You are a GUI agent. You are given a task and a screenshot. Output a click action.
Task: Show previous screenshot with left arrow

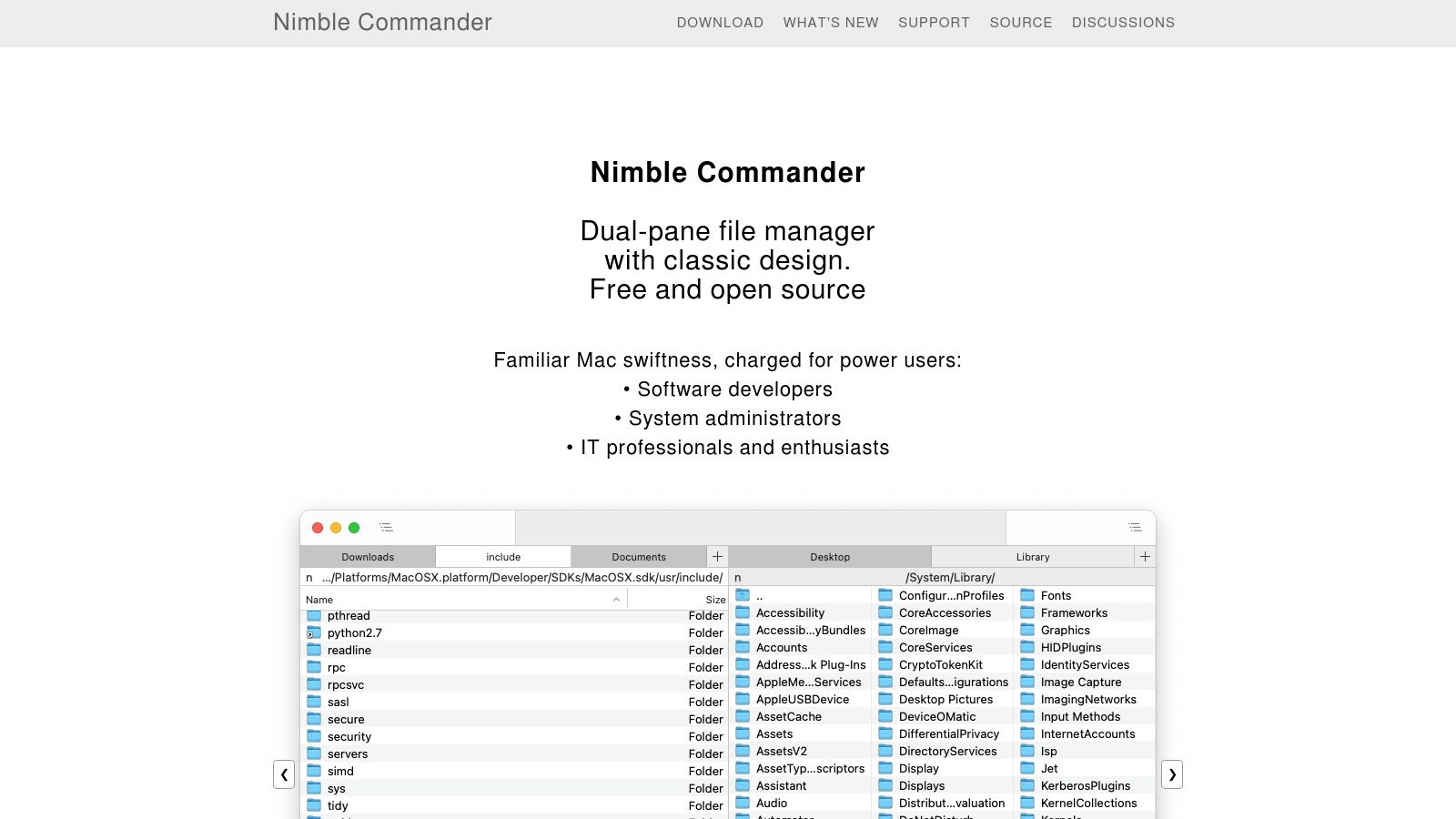coord(284,774)
